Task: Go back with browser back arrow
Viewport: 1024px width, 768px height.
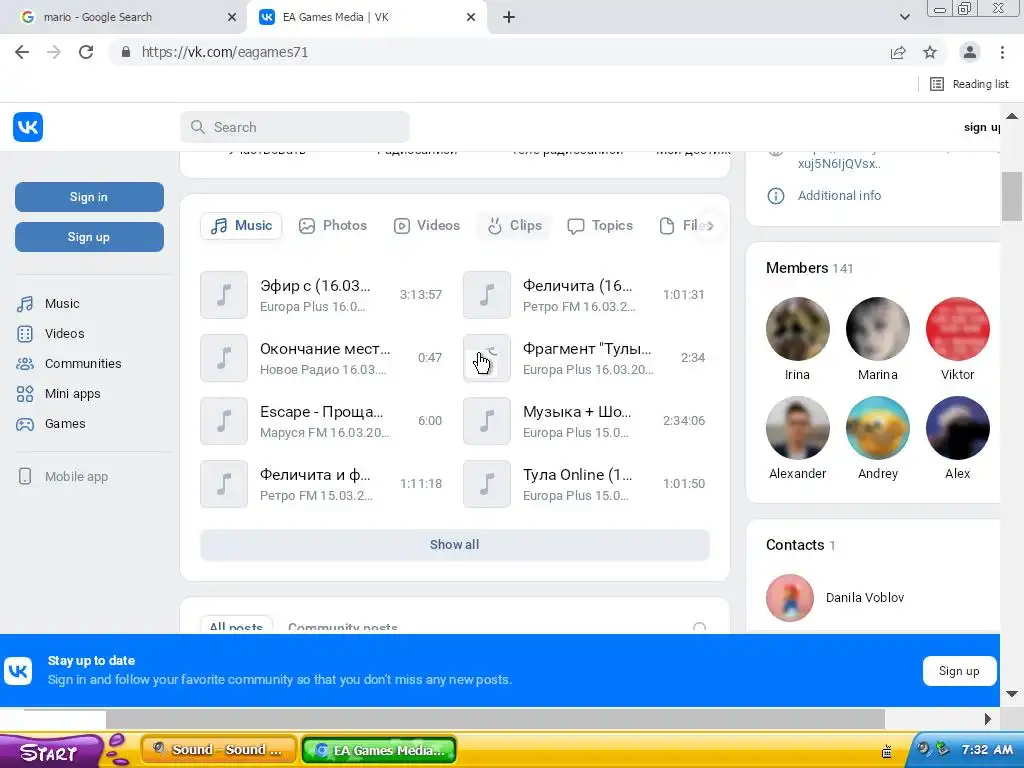Action: [22, 52]
